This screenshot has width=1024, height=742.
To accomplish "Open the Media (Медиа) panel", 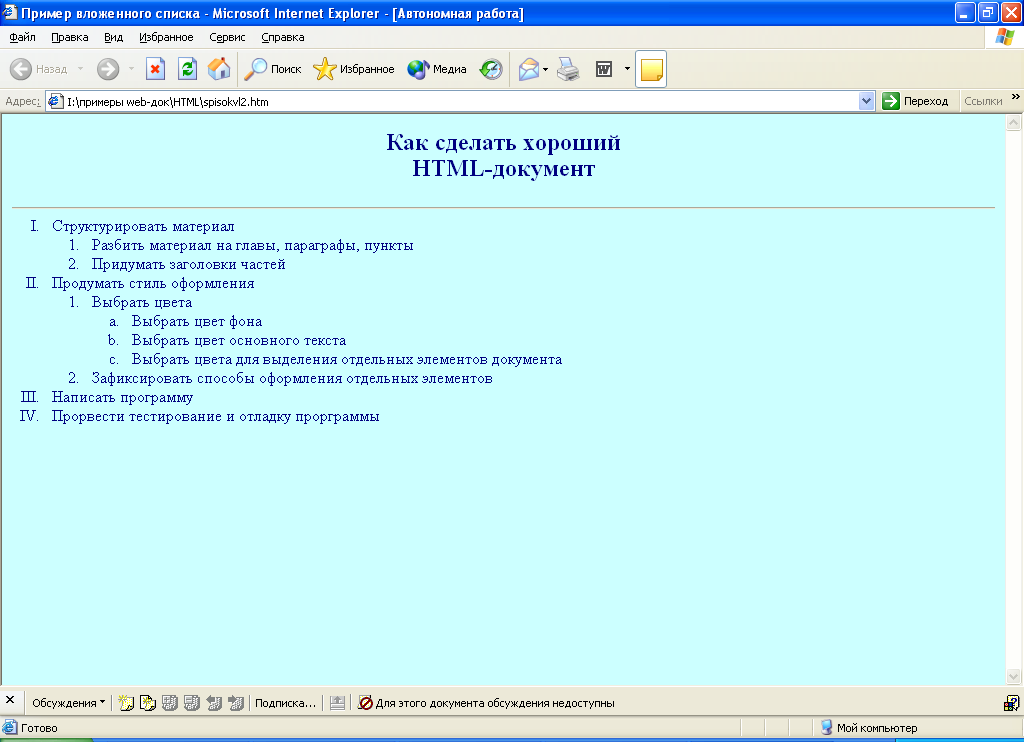I will pos(436,69).
